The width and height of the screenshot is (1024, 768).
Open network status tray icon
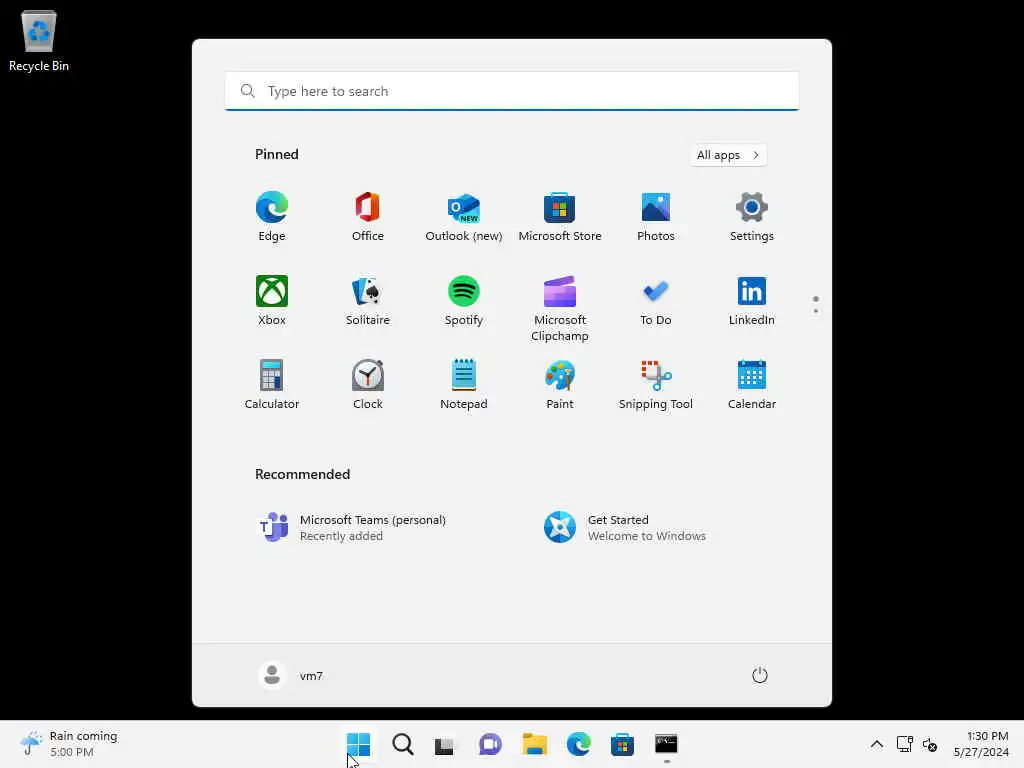[904, 744]
